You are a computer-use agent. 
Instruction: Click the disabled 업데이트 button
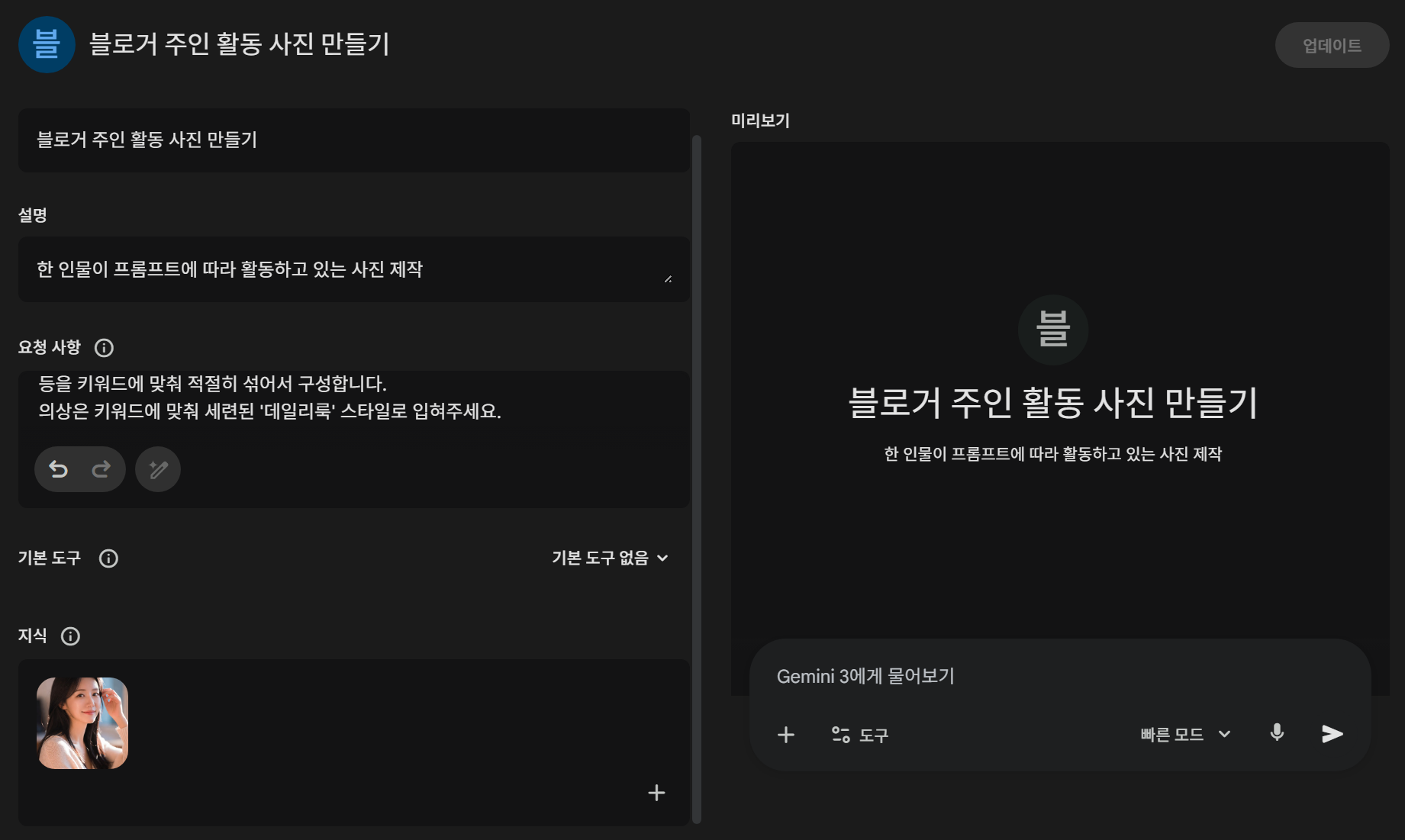pos(1332,45)
